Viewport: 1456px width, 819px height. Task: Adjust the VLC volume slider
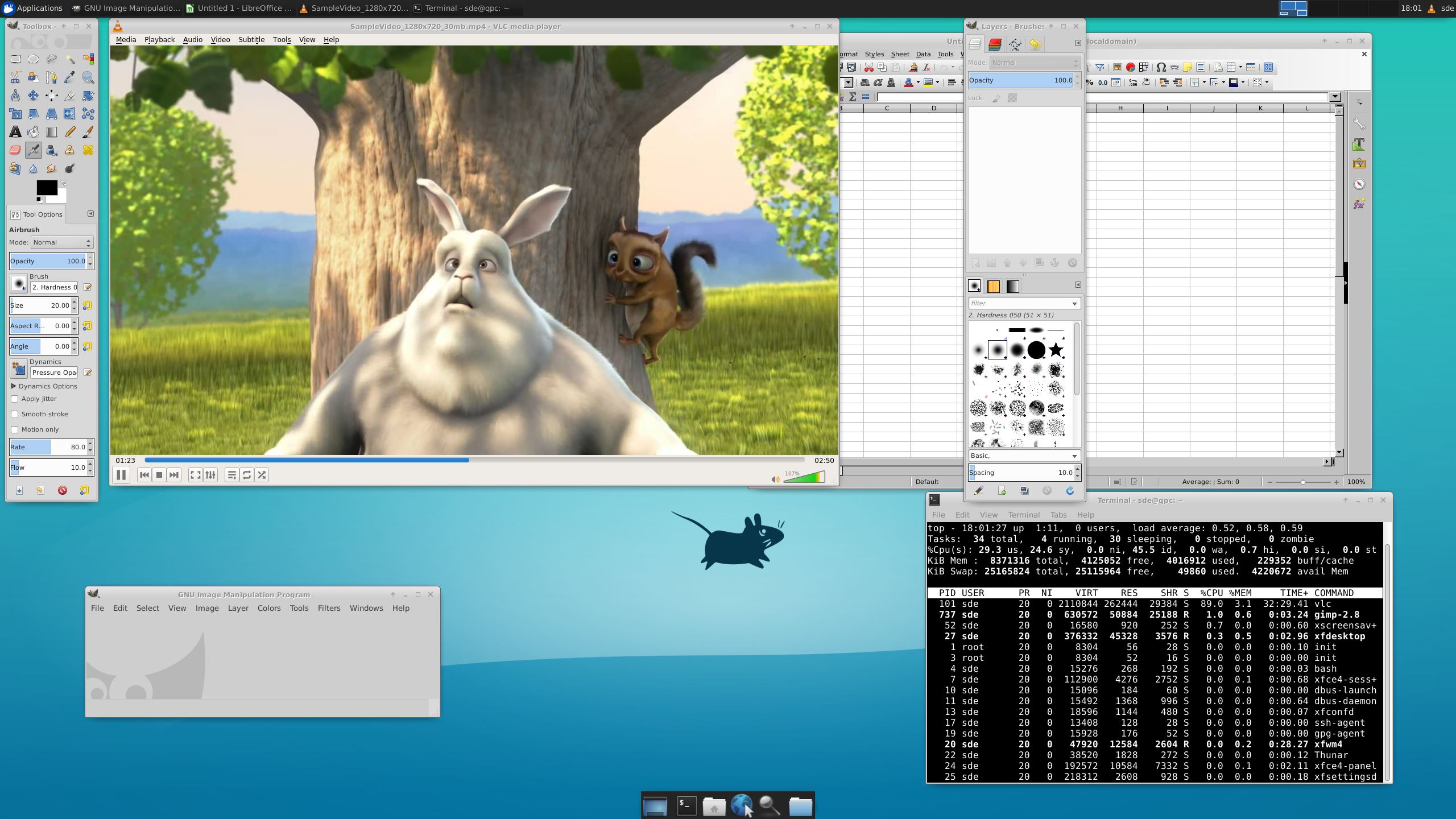(x=804, y=478)
